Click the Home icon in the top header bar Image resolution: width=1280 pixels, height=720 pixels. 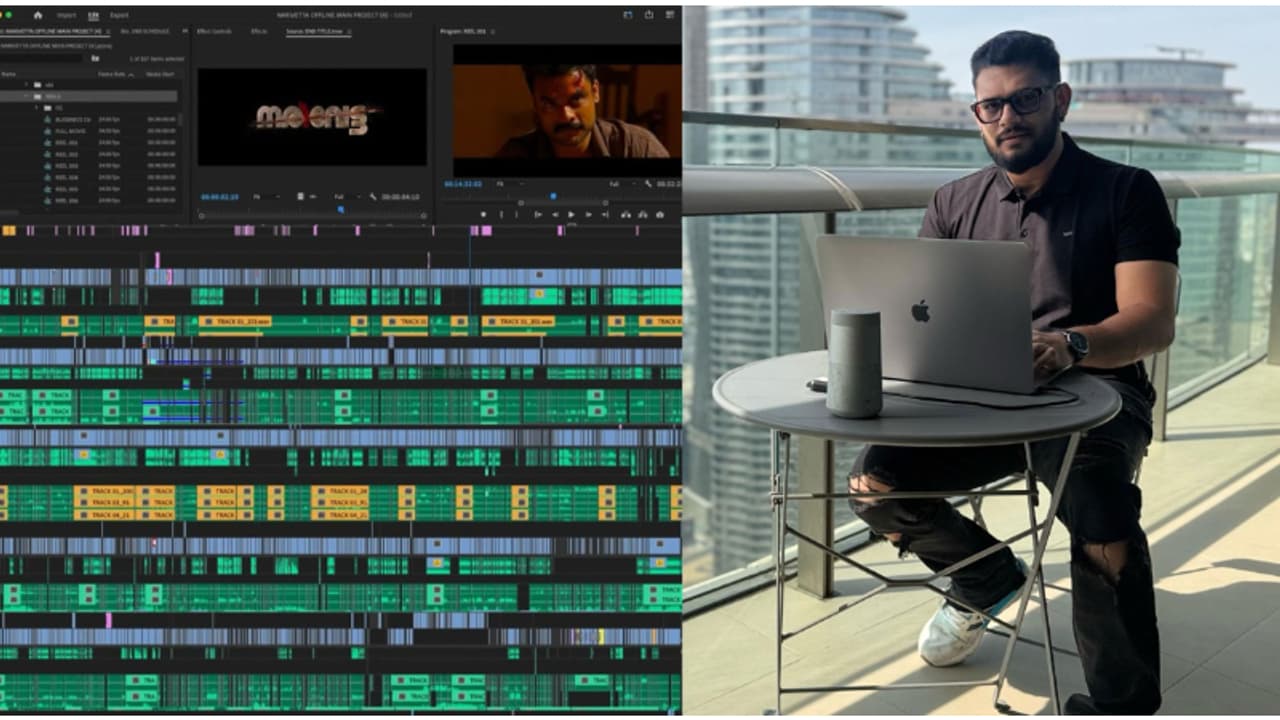click(x=40, y=15)
